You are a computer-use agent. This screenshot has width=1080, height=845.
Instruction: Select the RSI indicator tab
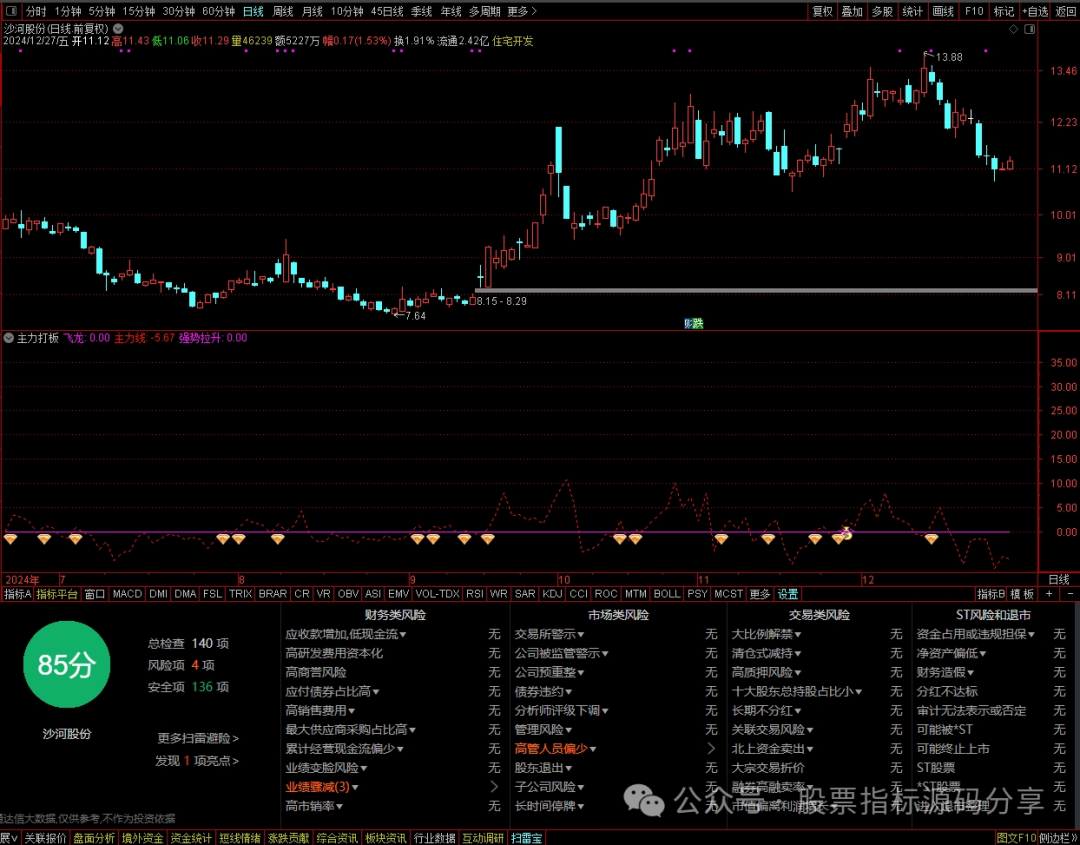pyautogui.click(x=475, y=594)
